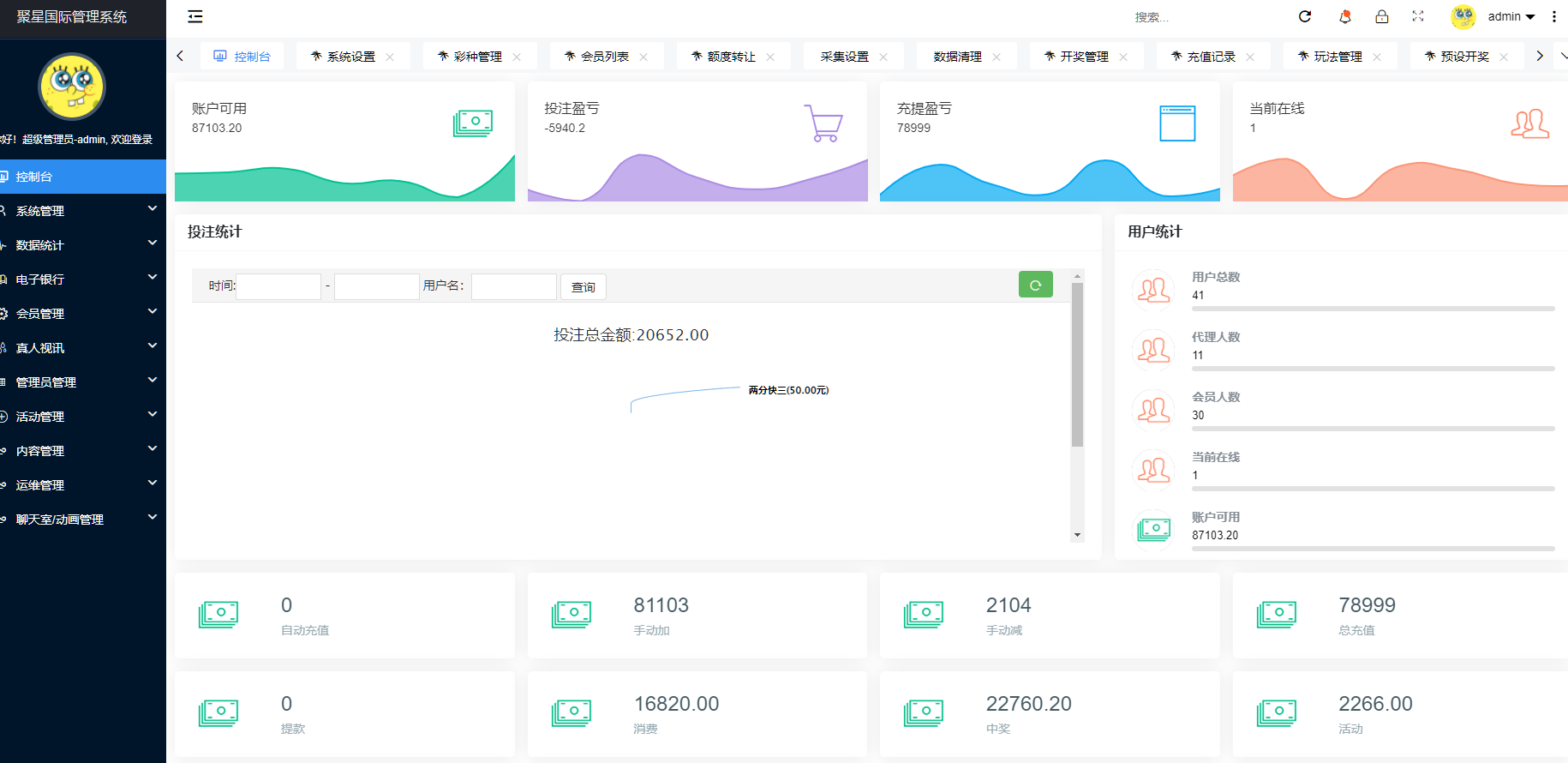Click the 投注统计 panel vertical scrollbar

click(1077, 364)
